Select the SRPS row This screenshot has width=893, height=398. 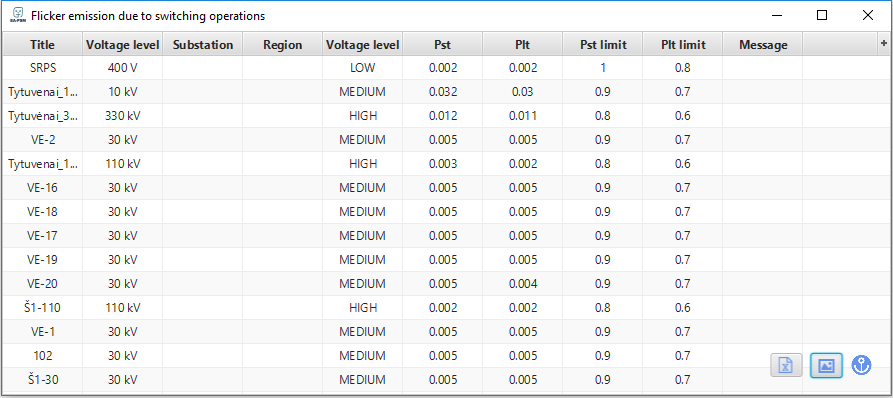click(x=446, y=68)
